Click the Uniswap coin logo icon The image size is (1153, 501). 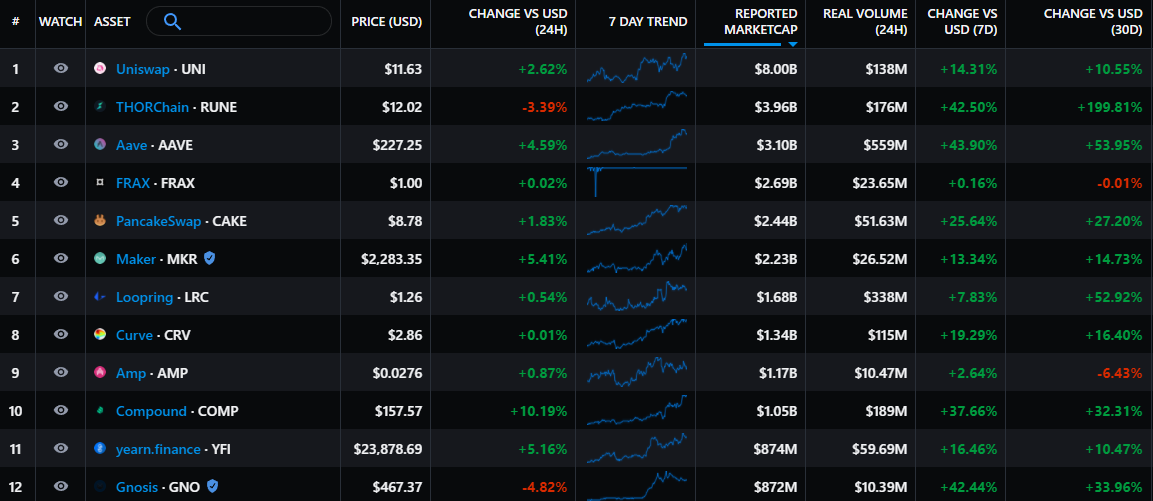point(100,69)
